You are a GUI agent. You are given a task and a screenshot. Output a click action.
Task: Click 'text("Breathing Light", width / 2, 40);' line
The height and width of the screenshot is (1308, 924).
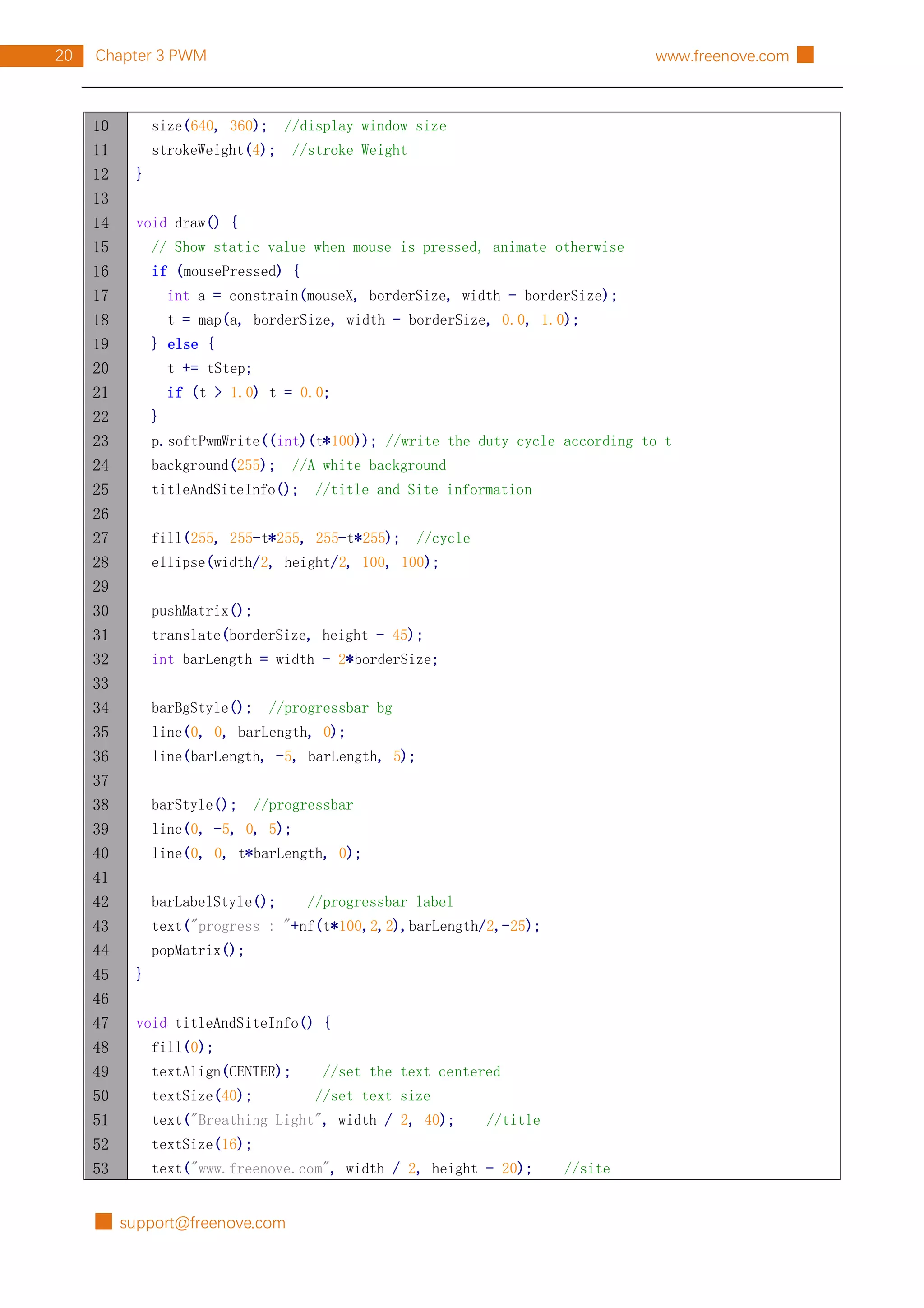(302, 1121)
